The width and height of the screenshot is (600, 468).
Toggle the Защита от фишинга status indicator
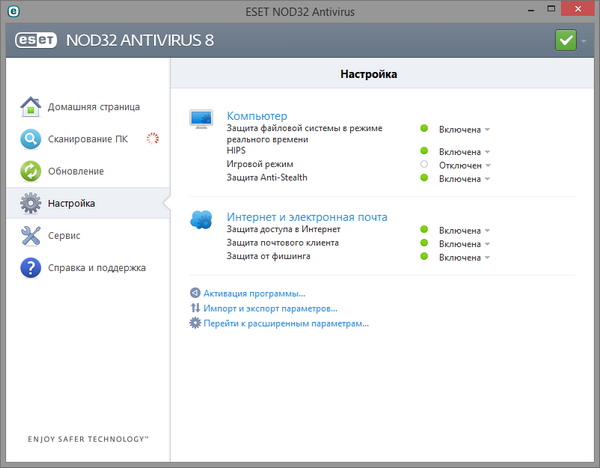click(424, 257)
